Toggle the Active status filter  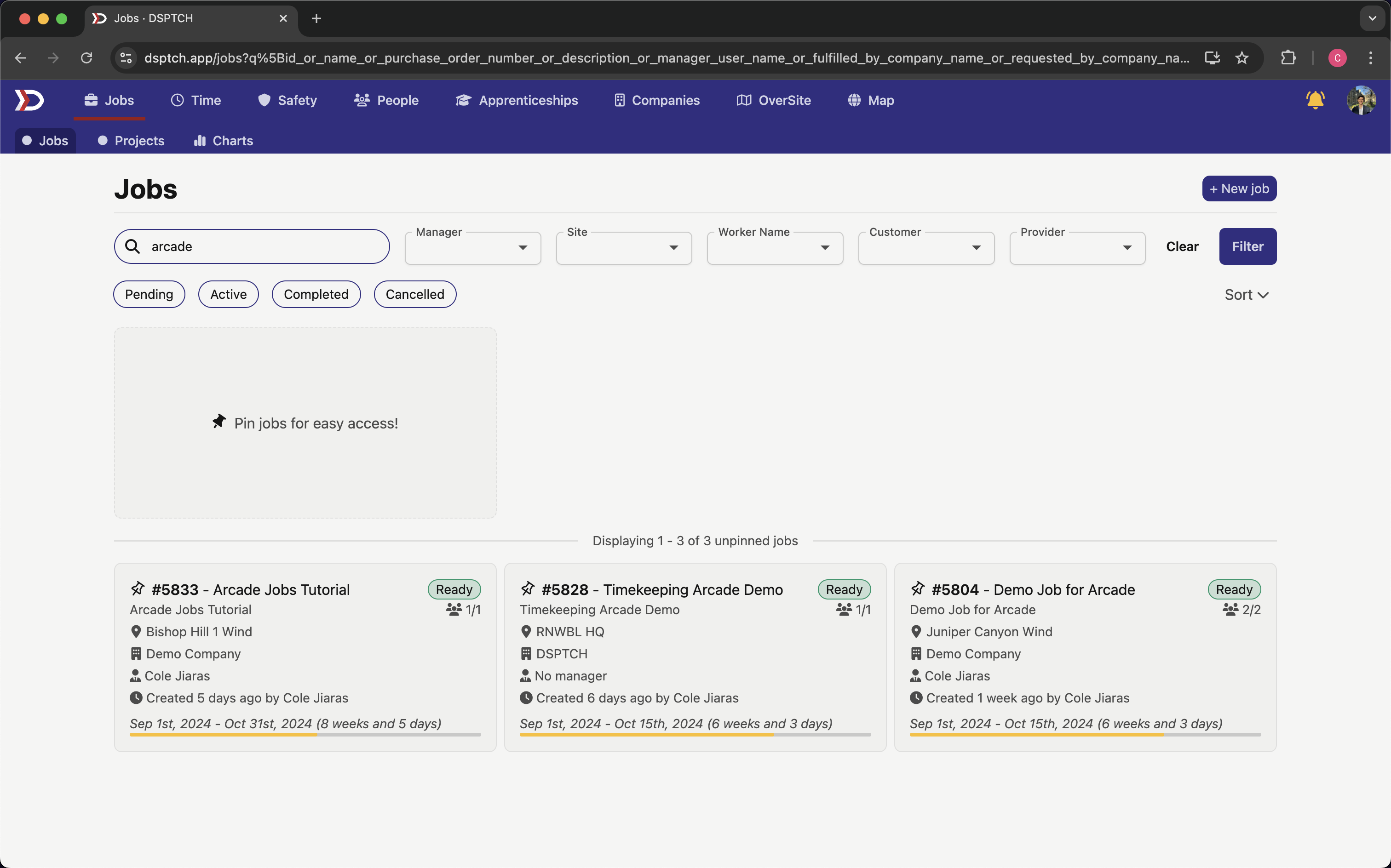tap(229, 295)
